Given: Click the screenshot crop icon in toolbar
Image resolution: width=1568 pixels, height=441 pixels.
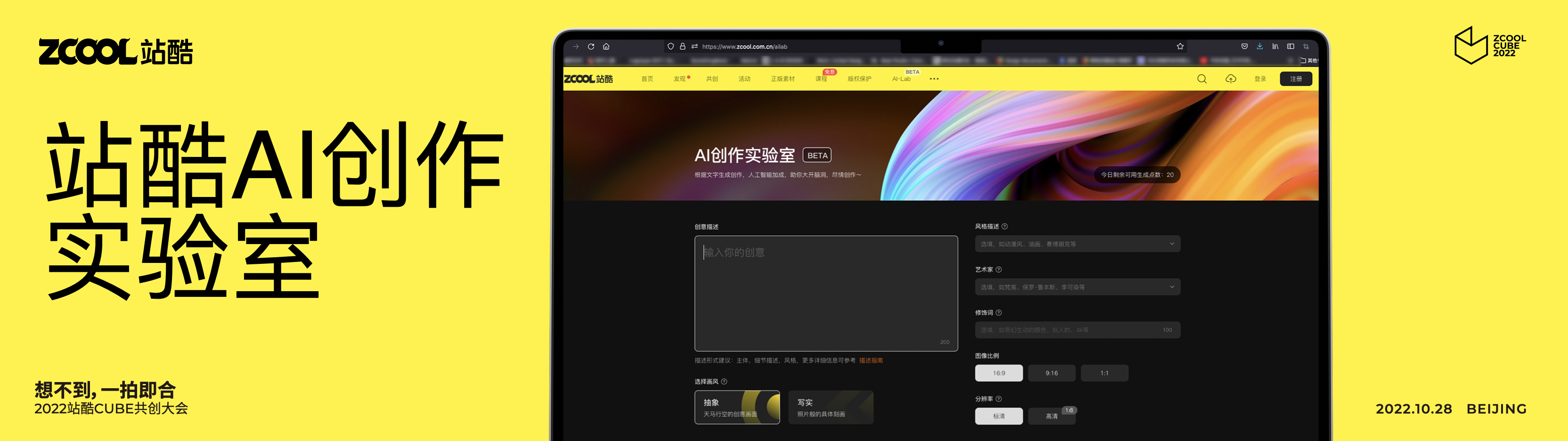Looking at the screenshot, I should pos(1306,46).
